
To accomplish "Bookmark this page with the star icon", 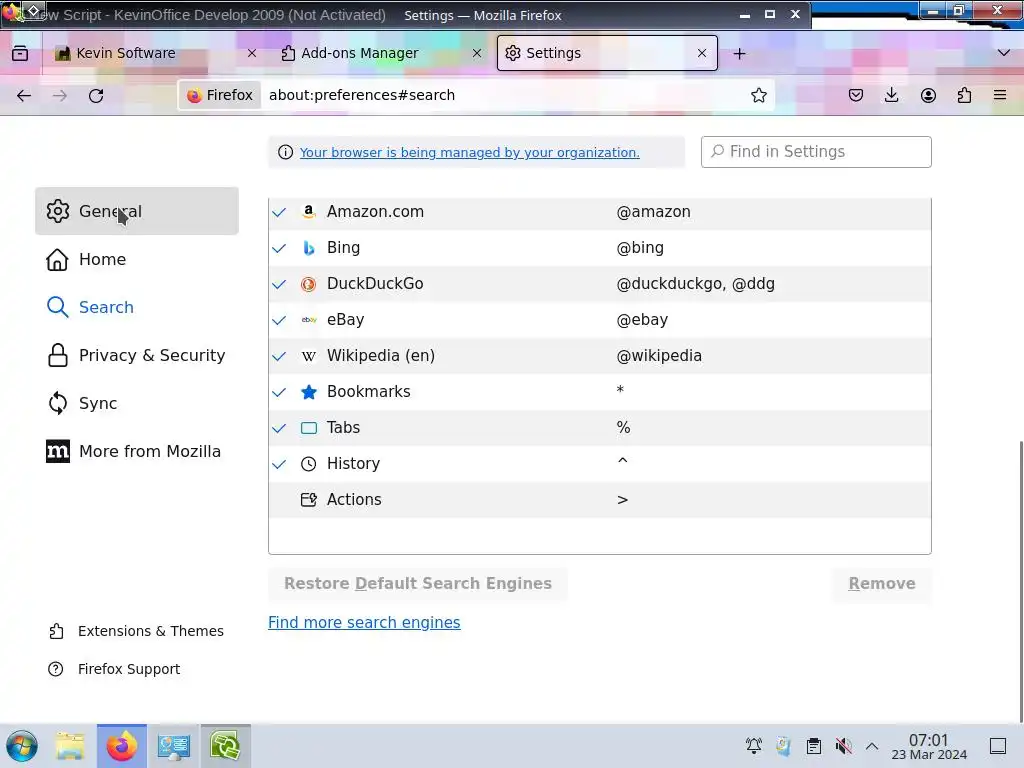I will click(758, 95).
